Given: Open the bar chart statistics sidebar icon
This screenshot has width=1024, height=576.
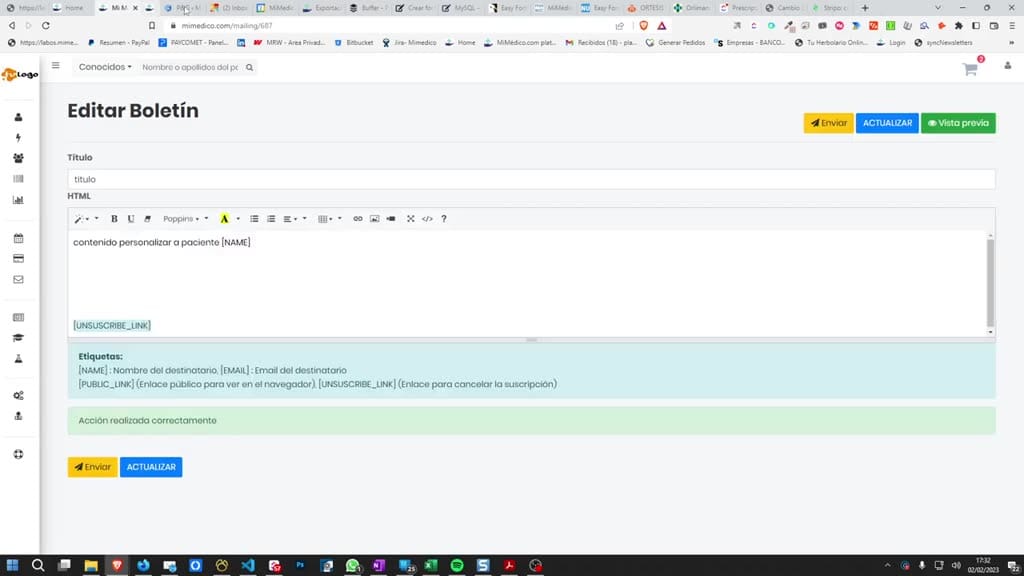Looking at the screenshot, I should 18,200.
